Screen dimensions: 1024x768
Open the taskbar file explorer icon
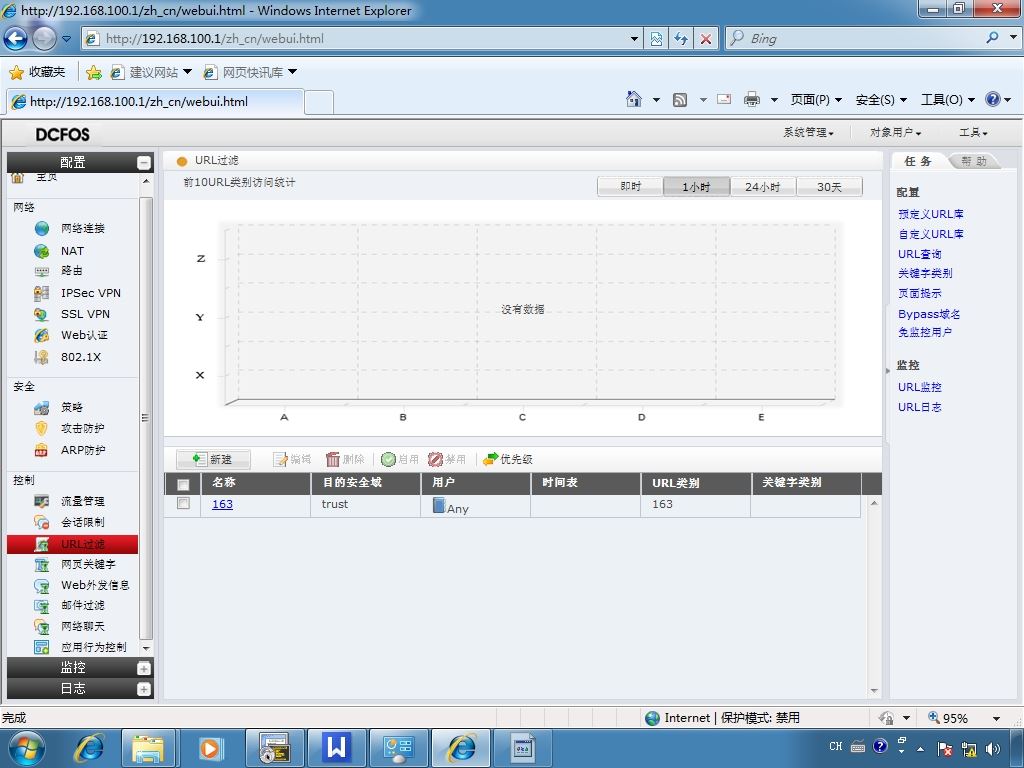tap(148, 748)
